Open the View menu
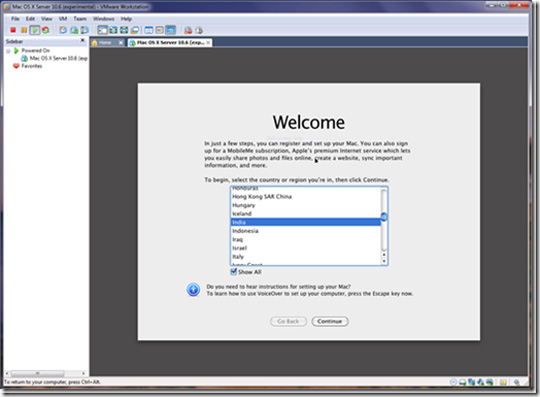Screen dimensions: 540x397 click(x=46, y=19)
